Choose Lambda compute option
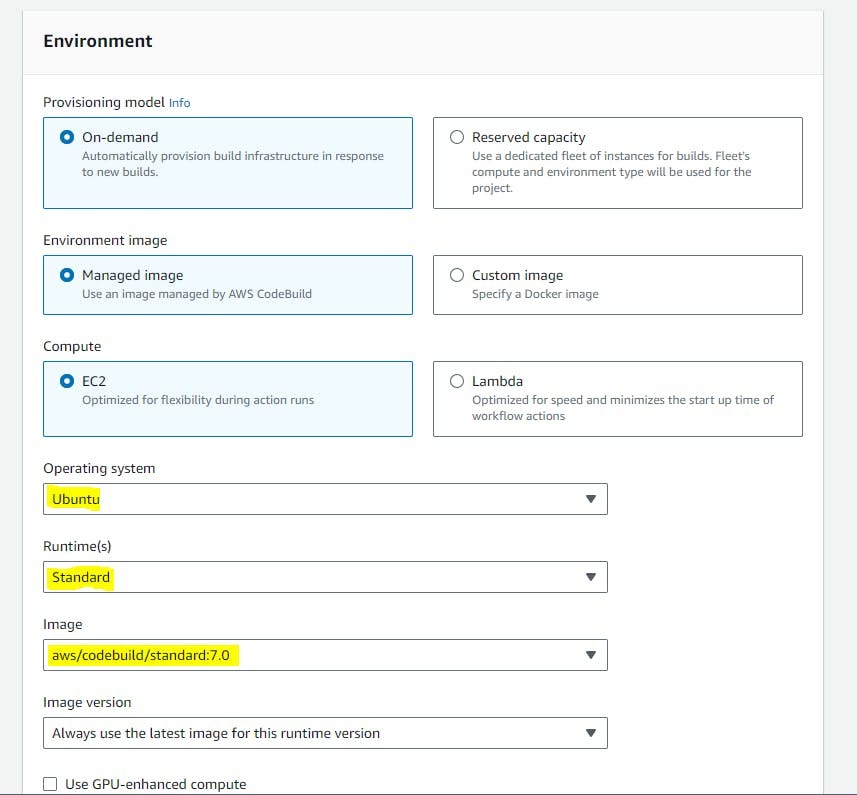The image size is (857, 795). point(457,381)
